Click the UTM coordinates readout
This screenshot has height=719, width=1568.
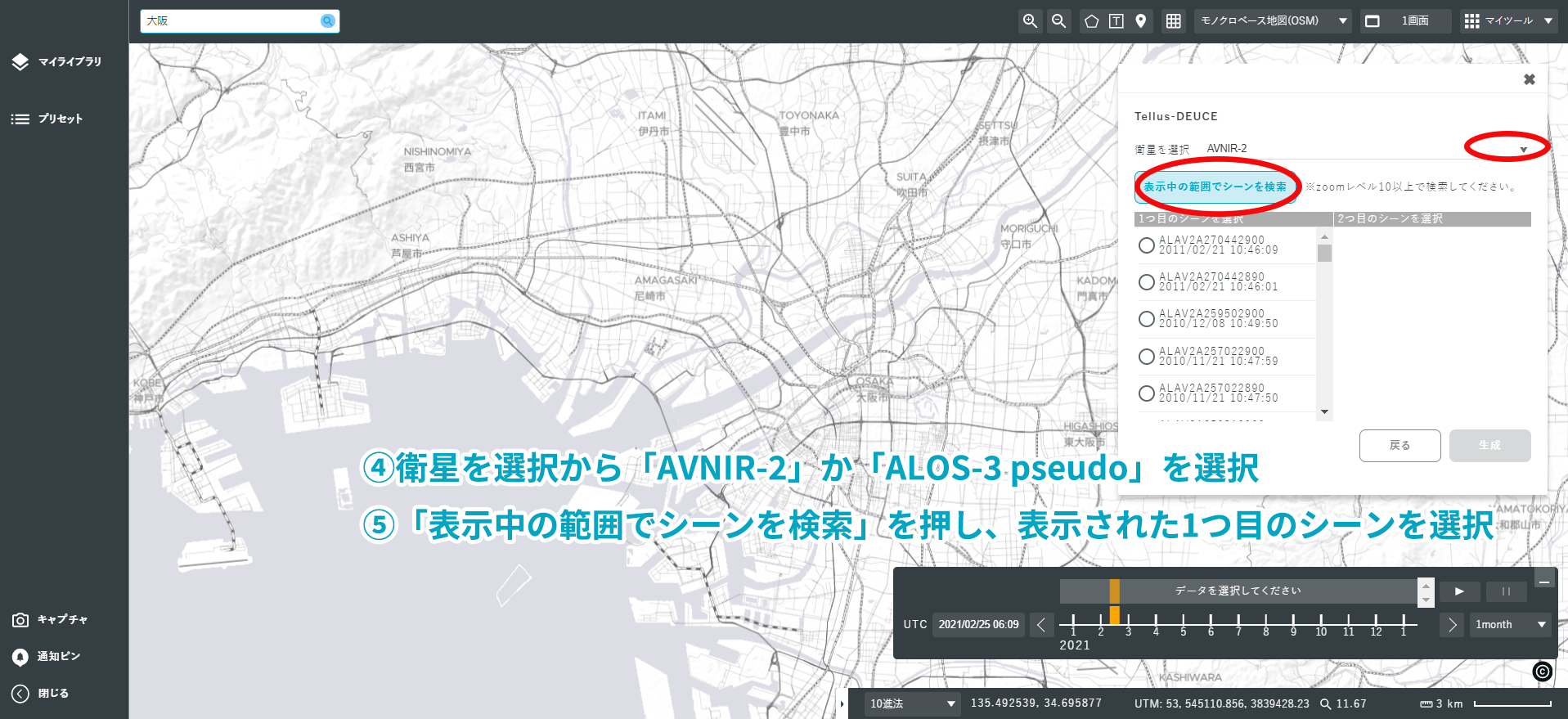point(1221,704)
